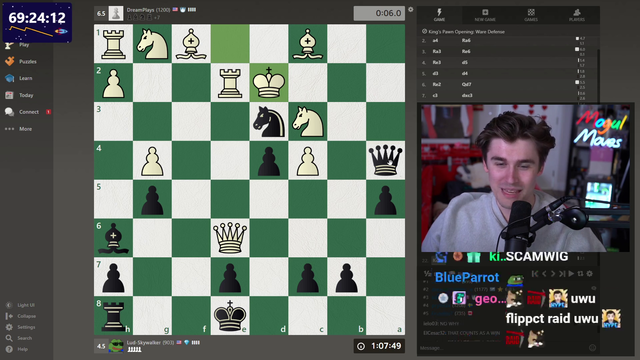Collapse the left sidebar
This screenshot has height=360, width=640.
(21, 316)
